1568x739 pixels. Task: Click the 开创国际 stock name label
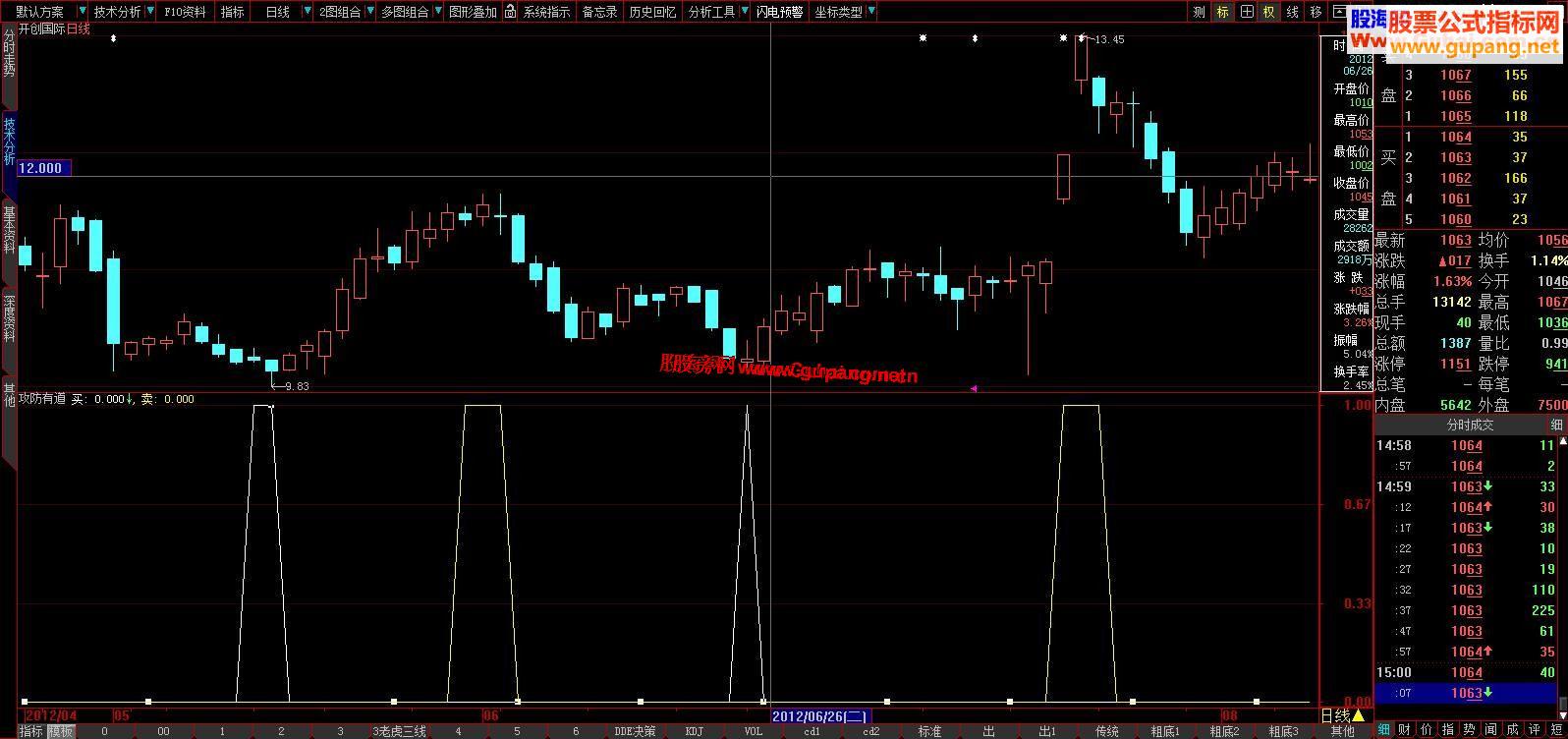tap(42, 28)
